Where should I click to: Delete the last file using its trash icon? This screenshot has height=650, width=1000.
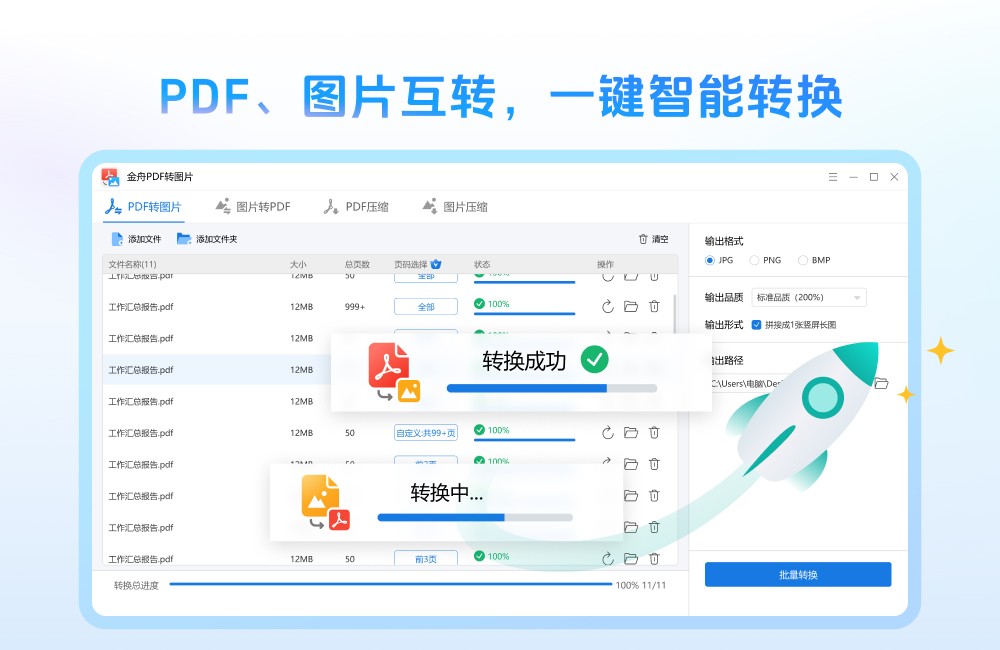tap(654, 558)
